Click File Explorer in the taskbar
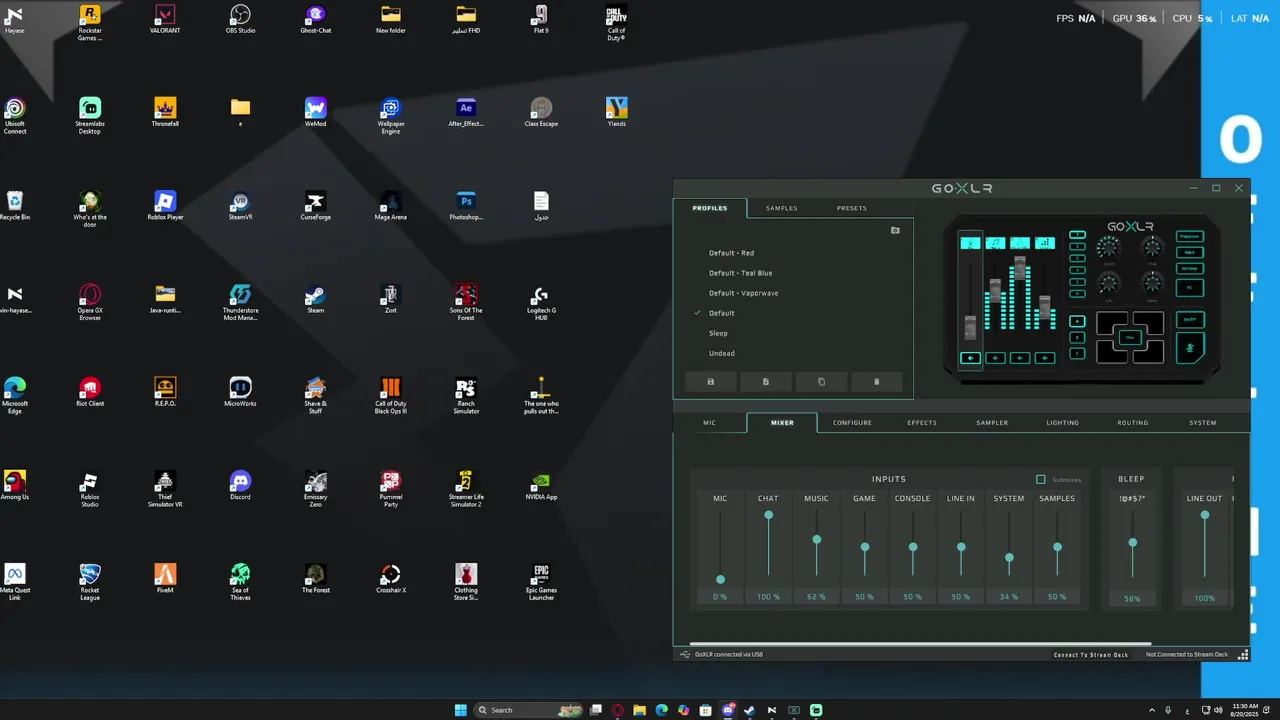Viewport: 1280px width, 720px height. (640, 710)
